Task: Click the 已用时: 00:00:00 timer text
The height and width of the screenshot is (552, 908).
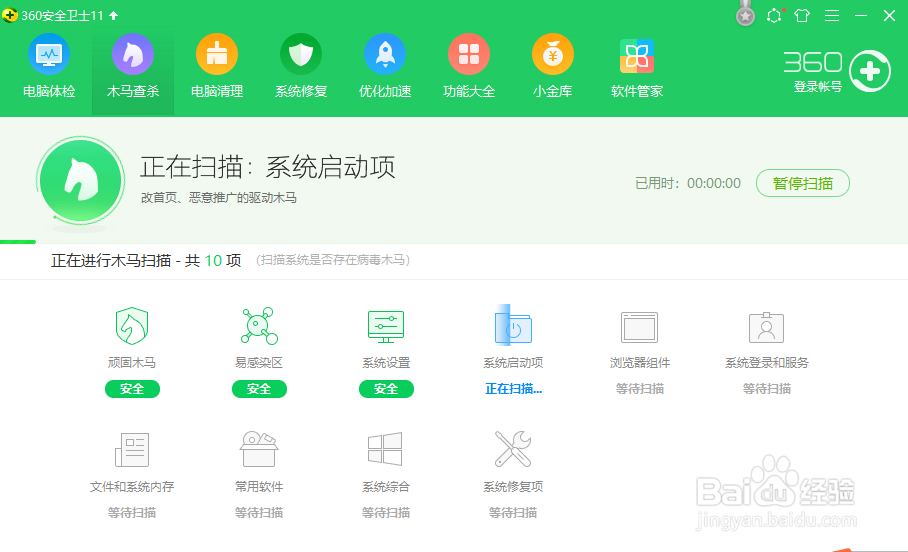Action: click(x=688, y=184)
